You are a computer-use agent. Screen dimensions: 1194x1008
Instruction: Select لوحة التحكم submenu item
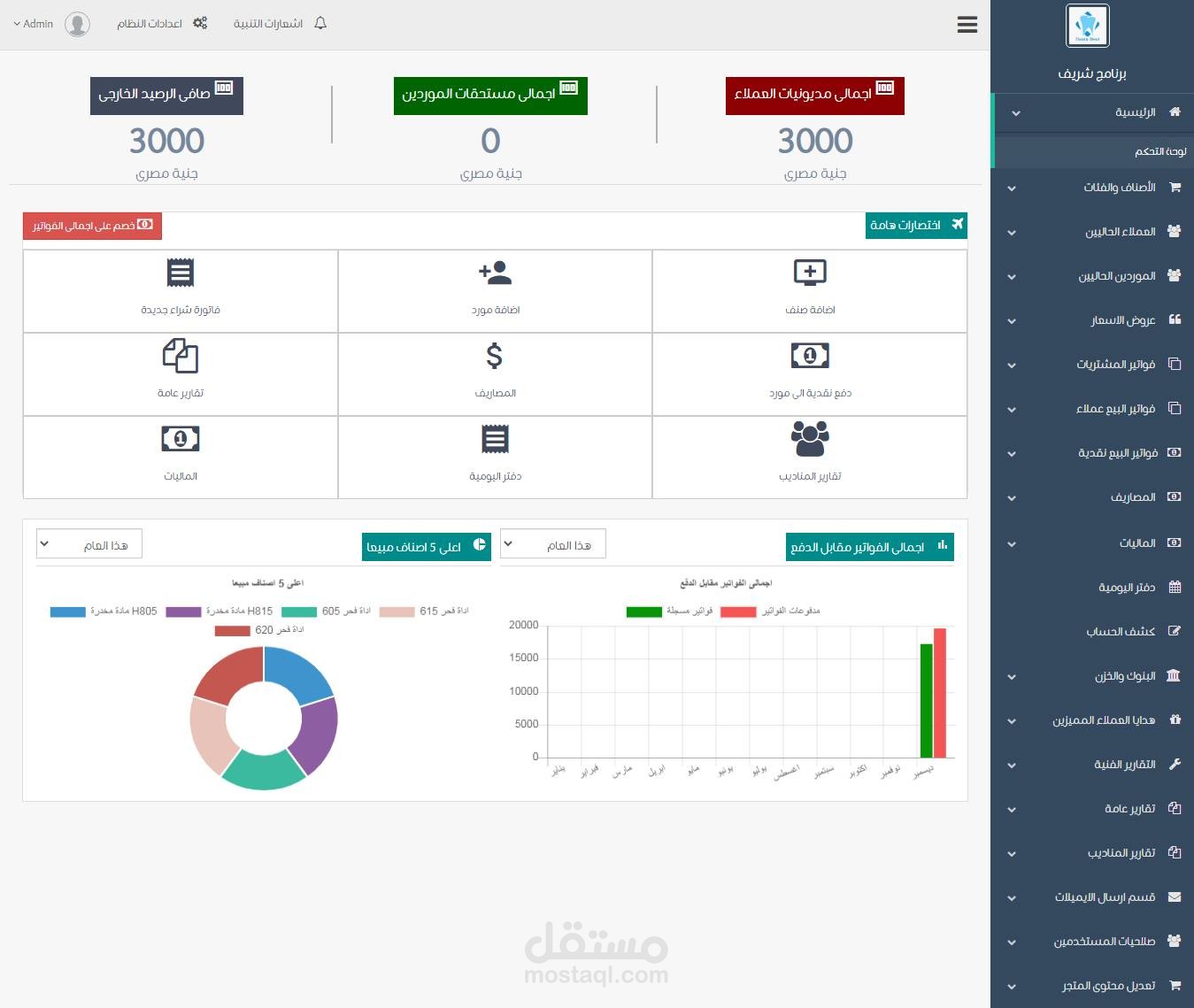[1094, 151]
